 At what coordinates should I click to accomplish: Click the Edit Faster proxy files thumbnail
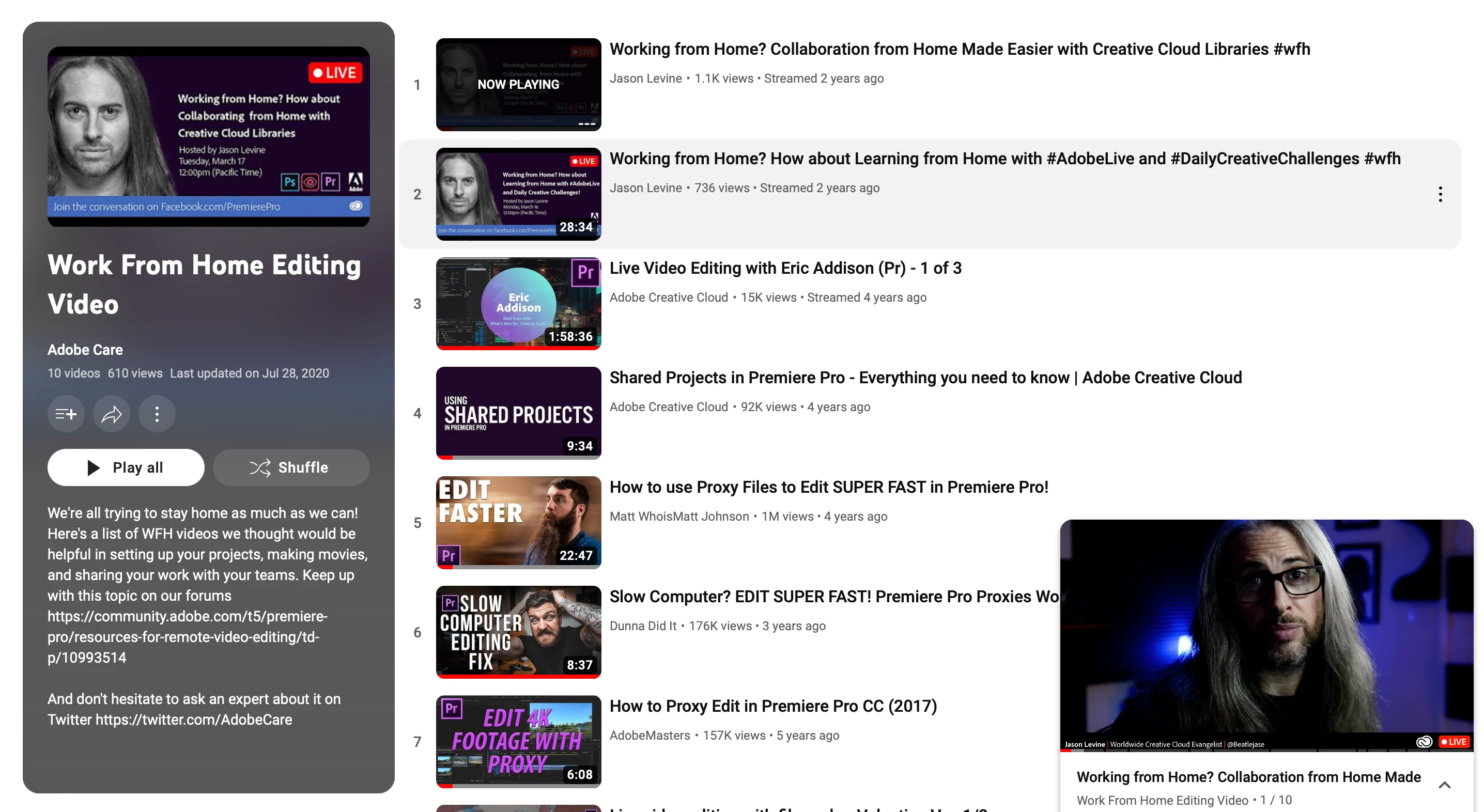518,522
